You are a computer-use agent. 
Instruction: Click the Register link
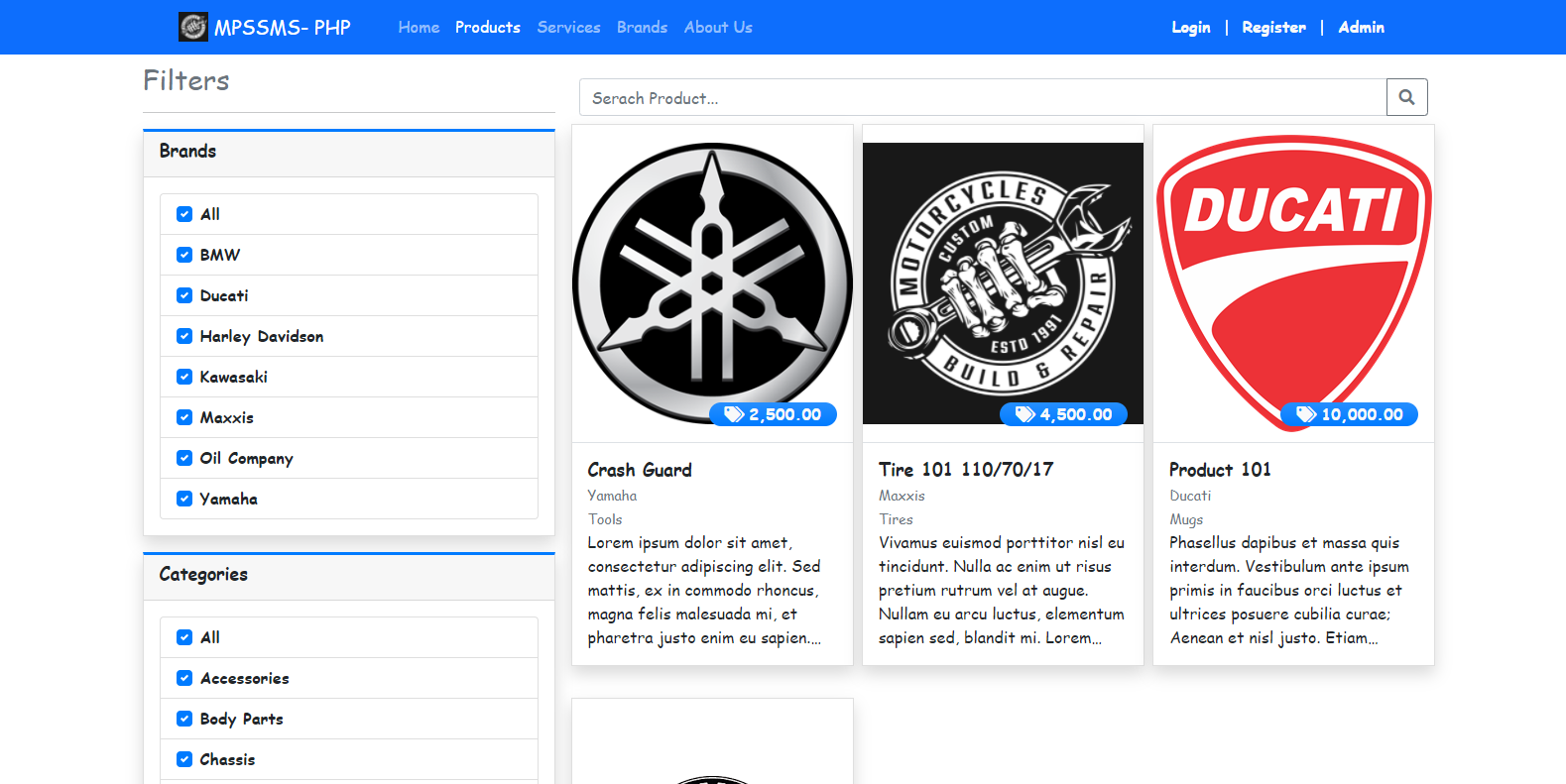click(x=1273, y=28)
